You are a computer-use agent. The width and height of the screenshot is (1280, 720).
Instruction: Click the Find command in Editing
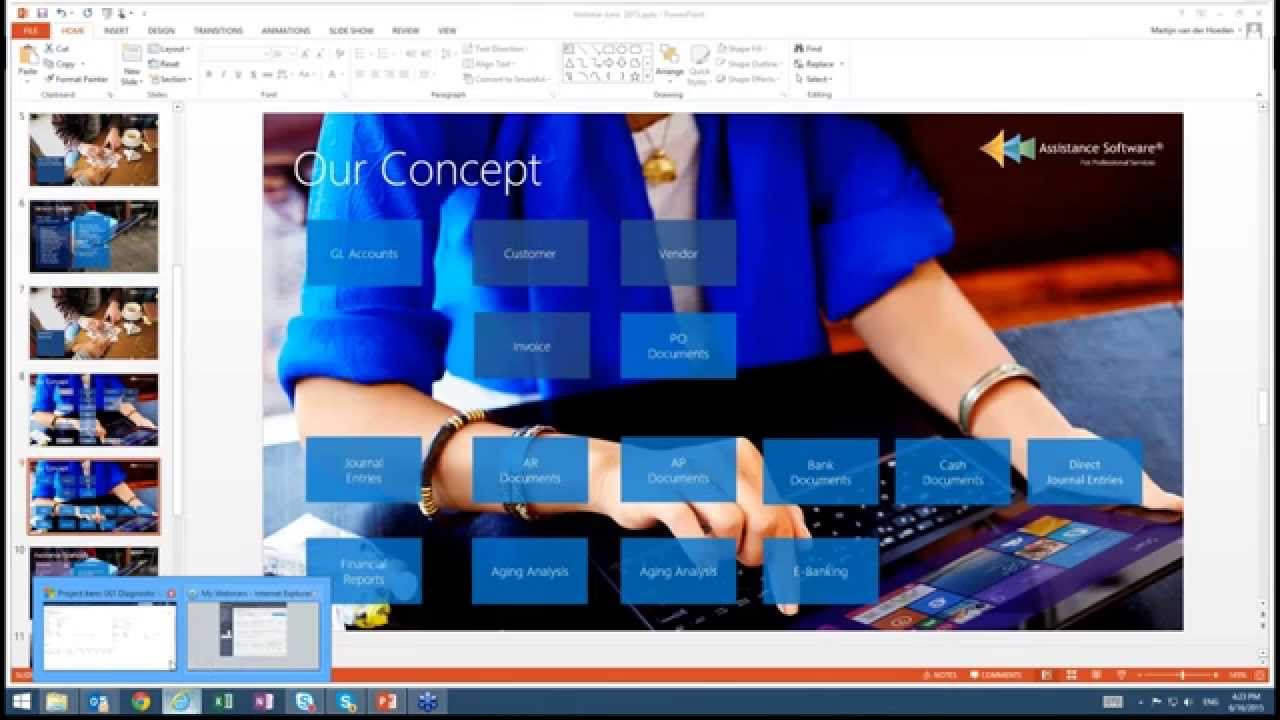pos(808,48)
